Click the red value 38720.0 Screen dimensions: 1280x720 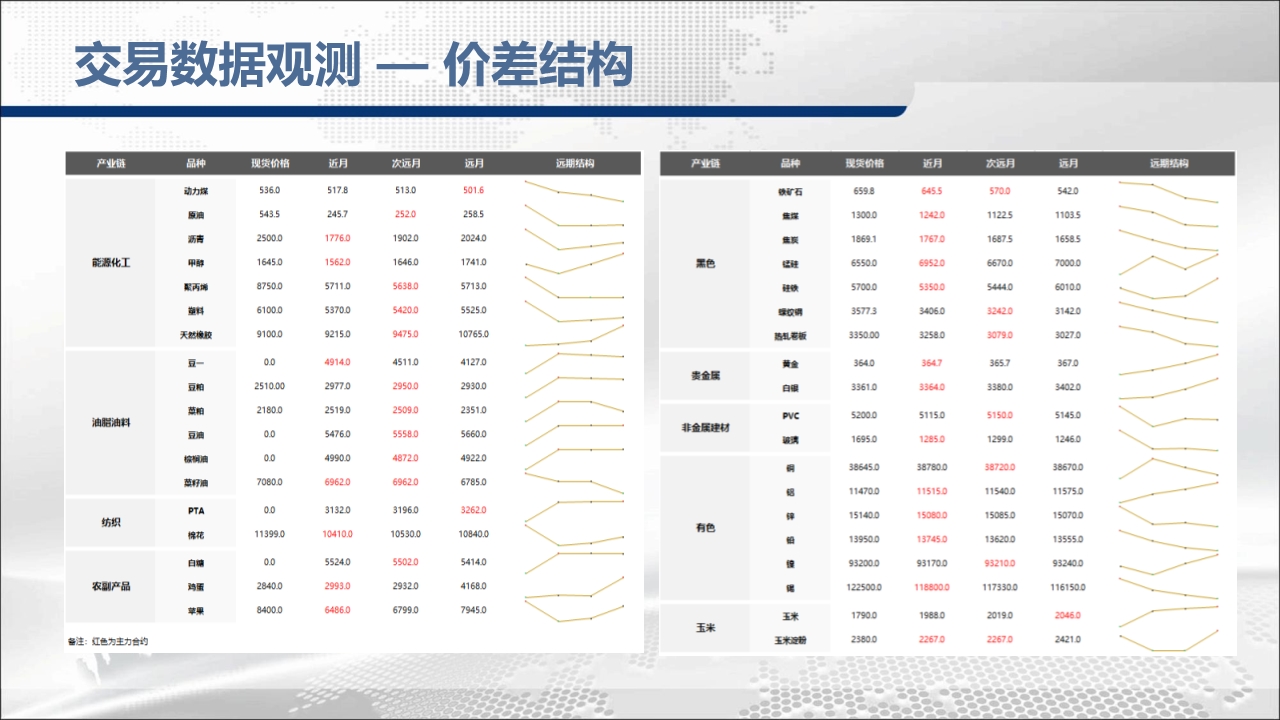[x=999, y=467]
